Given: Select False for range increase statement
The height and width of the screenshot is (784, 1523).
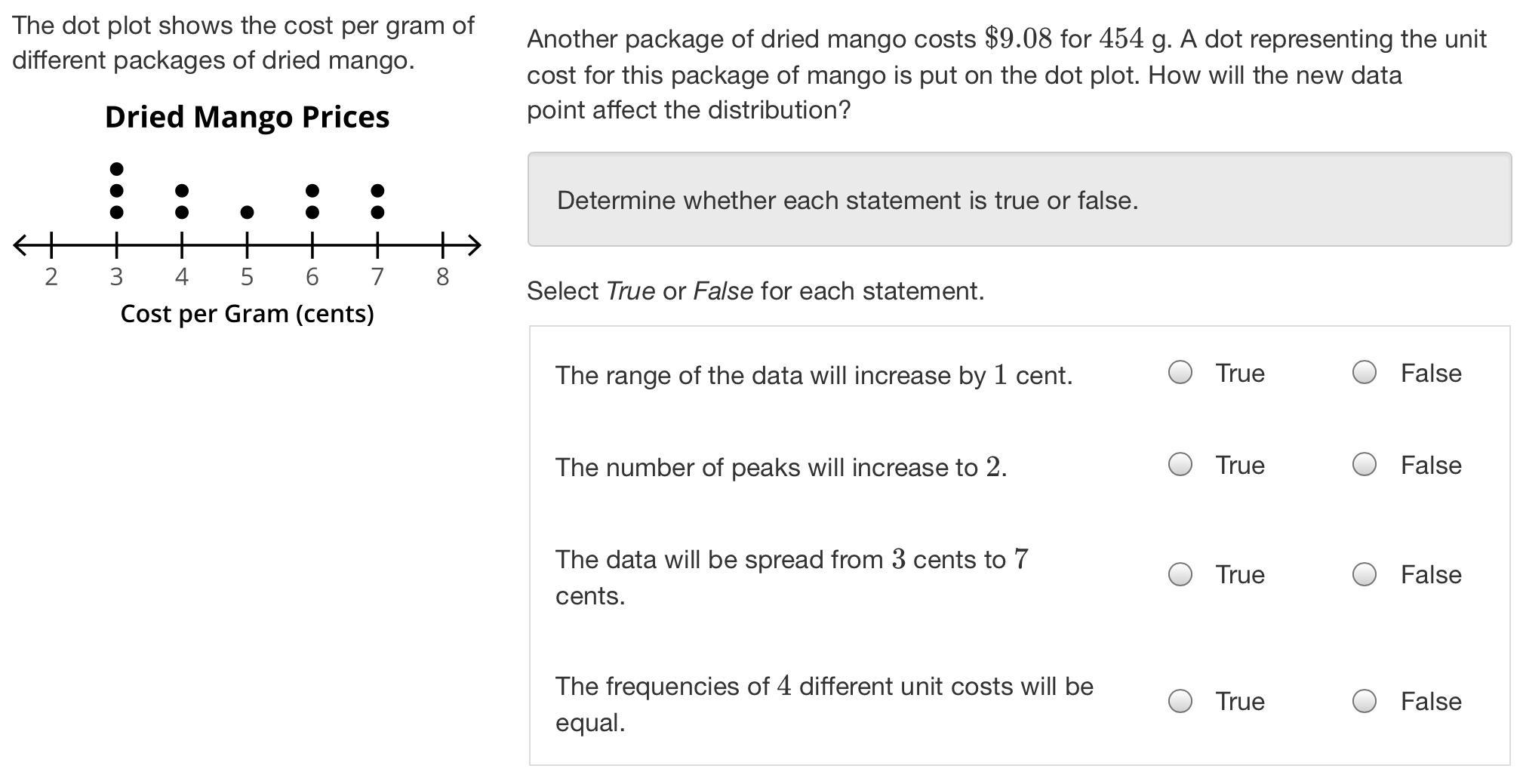Looking at the screenshot, I should [x=1364, y=372].
